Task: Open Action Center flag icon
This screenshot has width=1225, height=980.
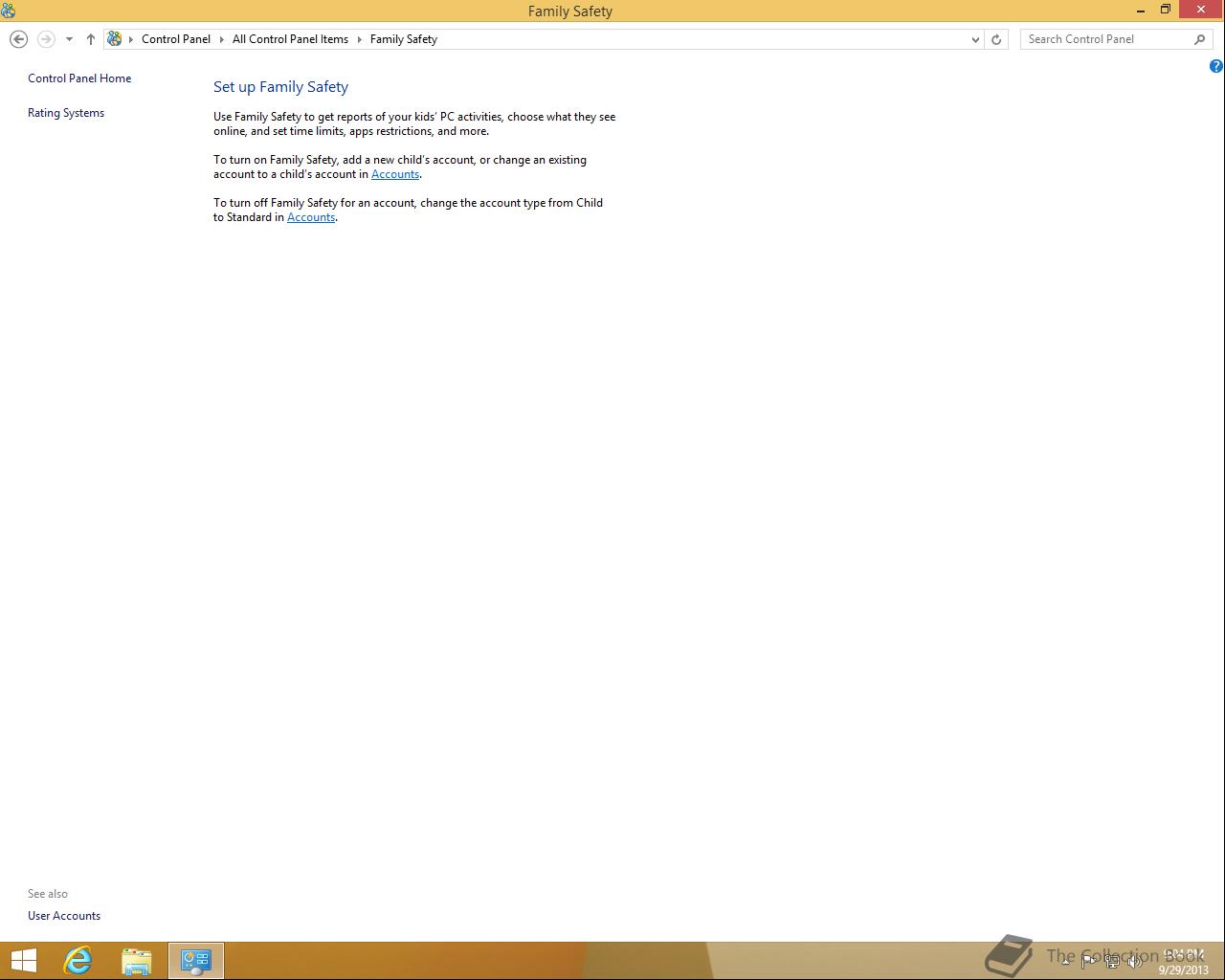Action: point(1088,961)
